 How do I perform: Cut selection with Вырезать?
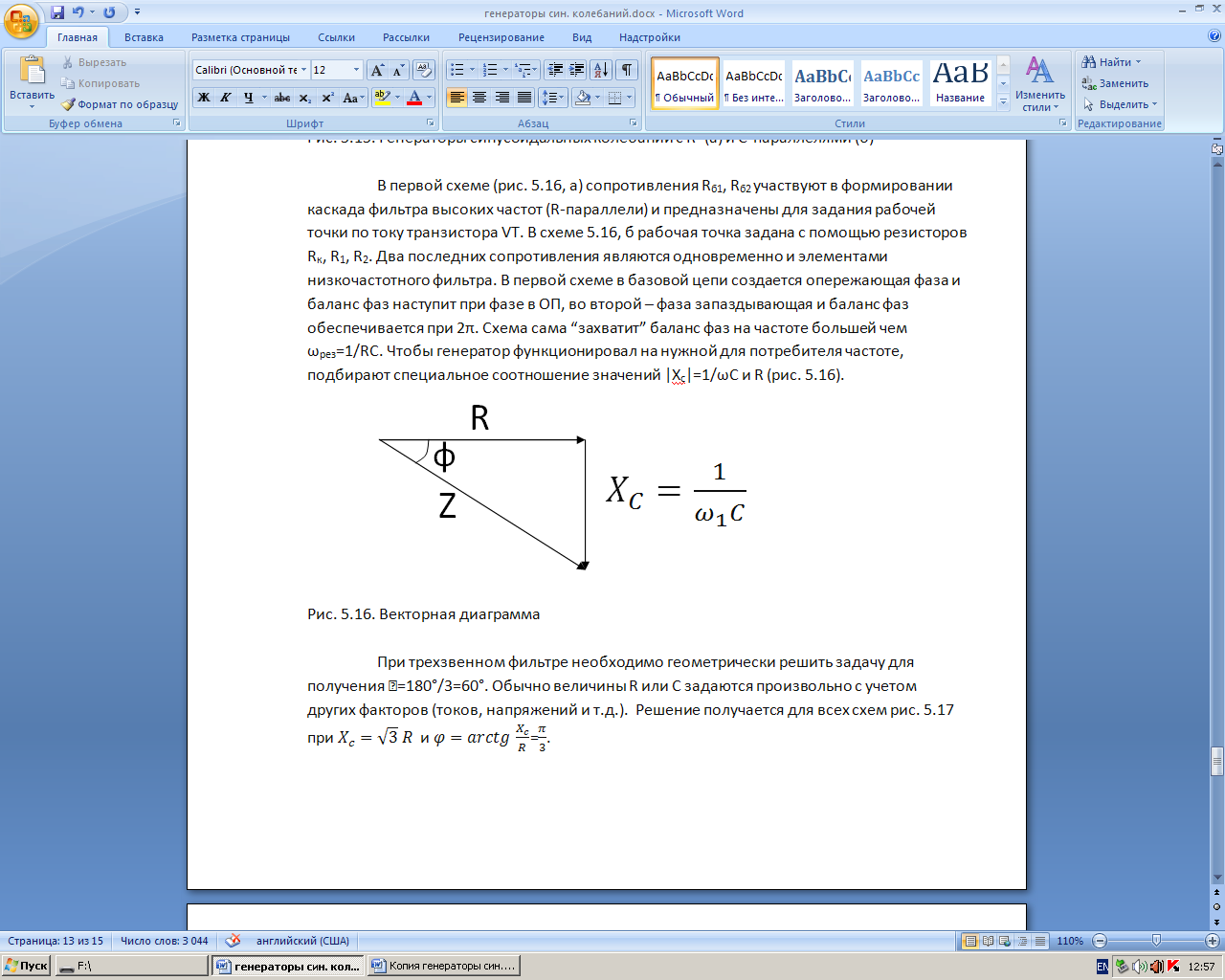coord(94,62)
